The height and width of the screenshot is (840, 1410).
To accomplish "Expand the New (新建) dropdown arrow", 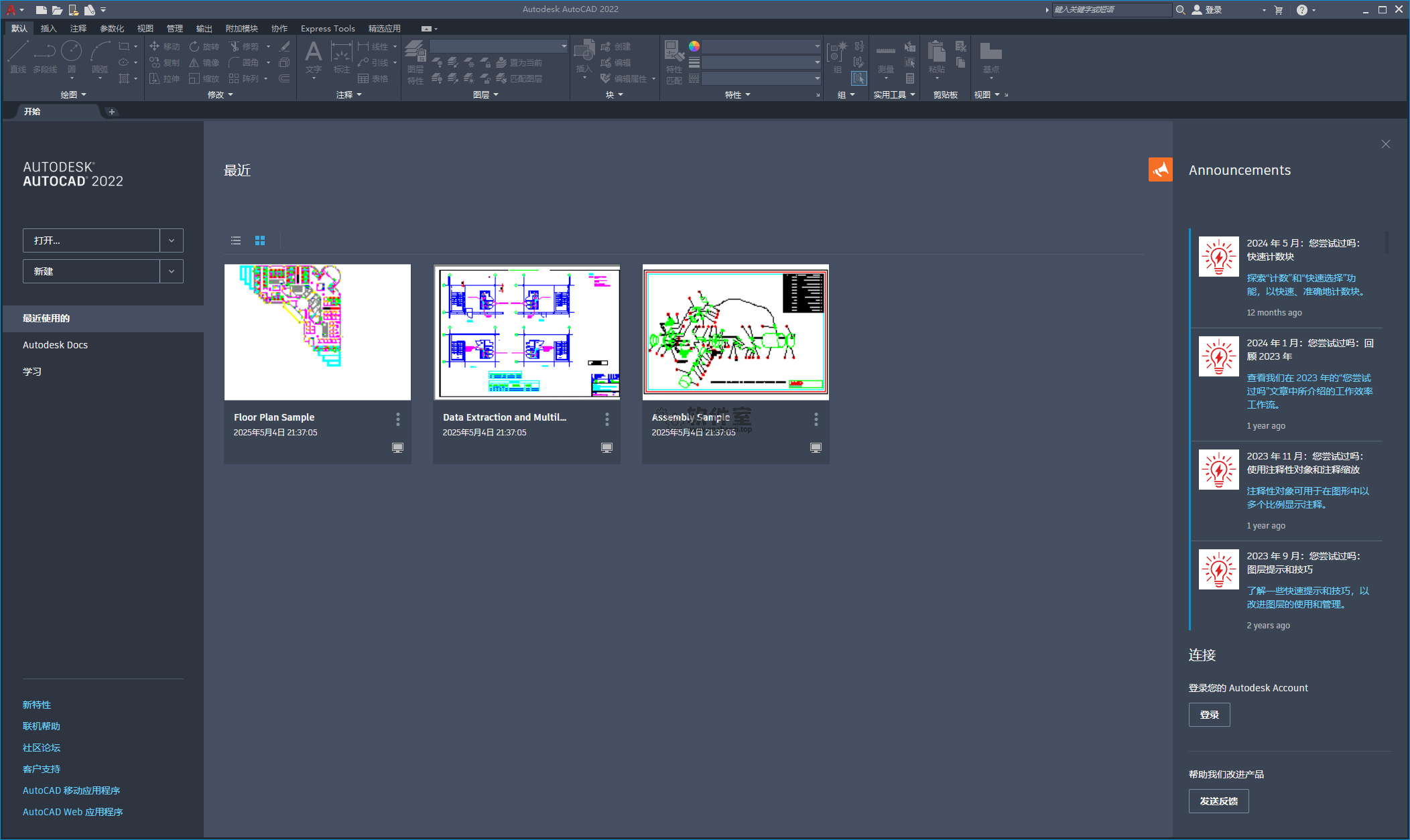I will pos(172,271).
